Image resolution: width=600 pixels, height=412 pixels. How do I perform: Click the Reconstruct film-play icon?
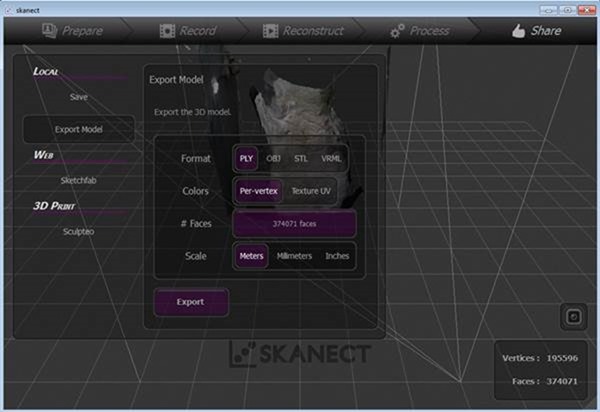(x=271, y=31)
